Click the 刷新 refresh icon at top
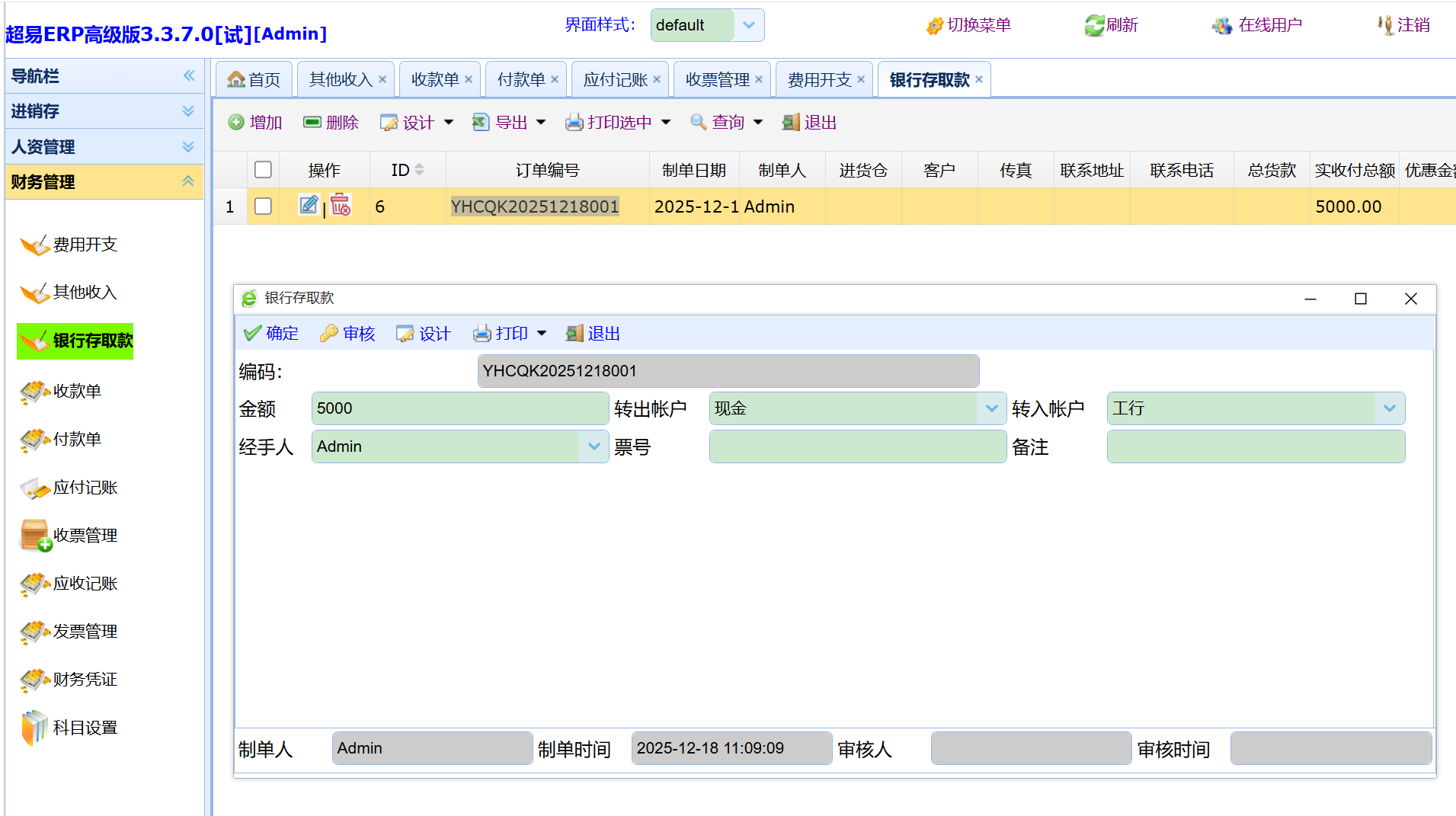This screenshot has width=1456, height=816. pos(1095,25)
